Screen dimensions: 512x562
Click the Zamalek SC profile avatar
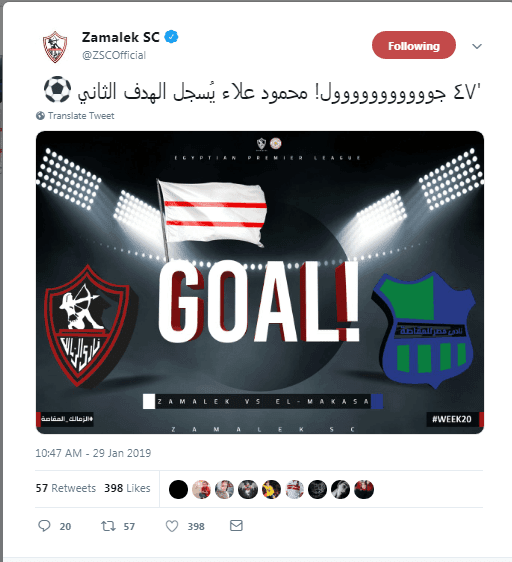55,47
